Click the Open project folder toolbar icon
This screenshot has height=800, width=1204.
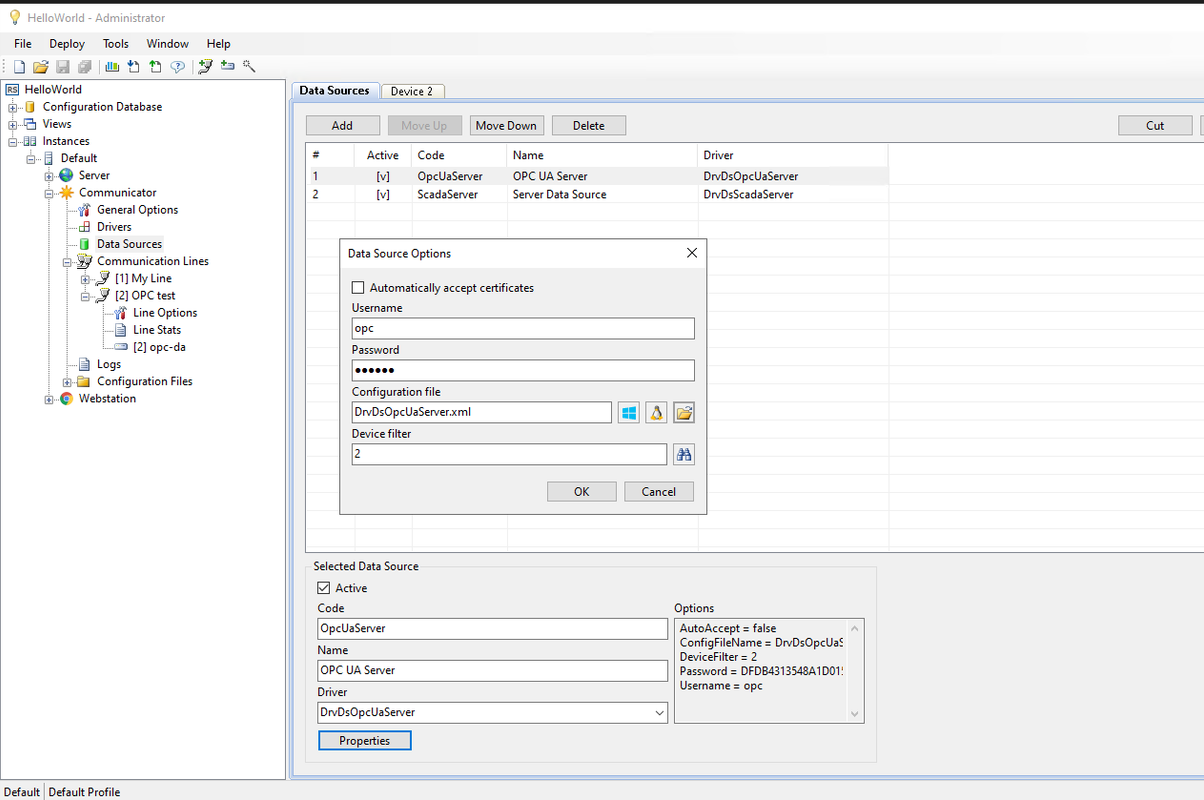[x=41, y=67]
